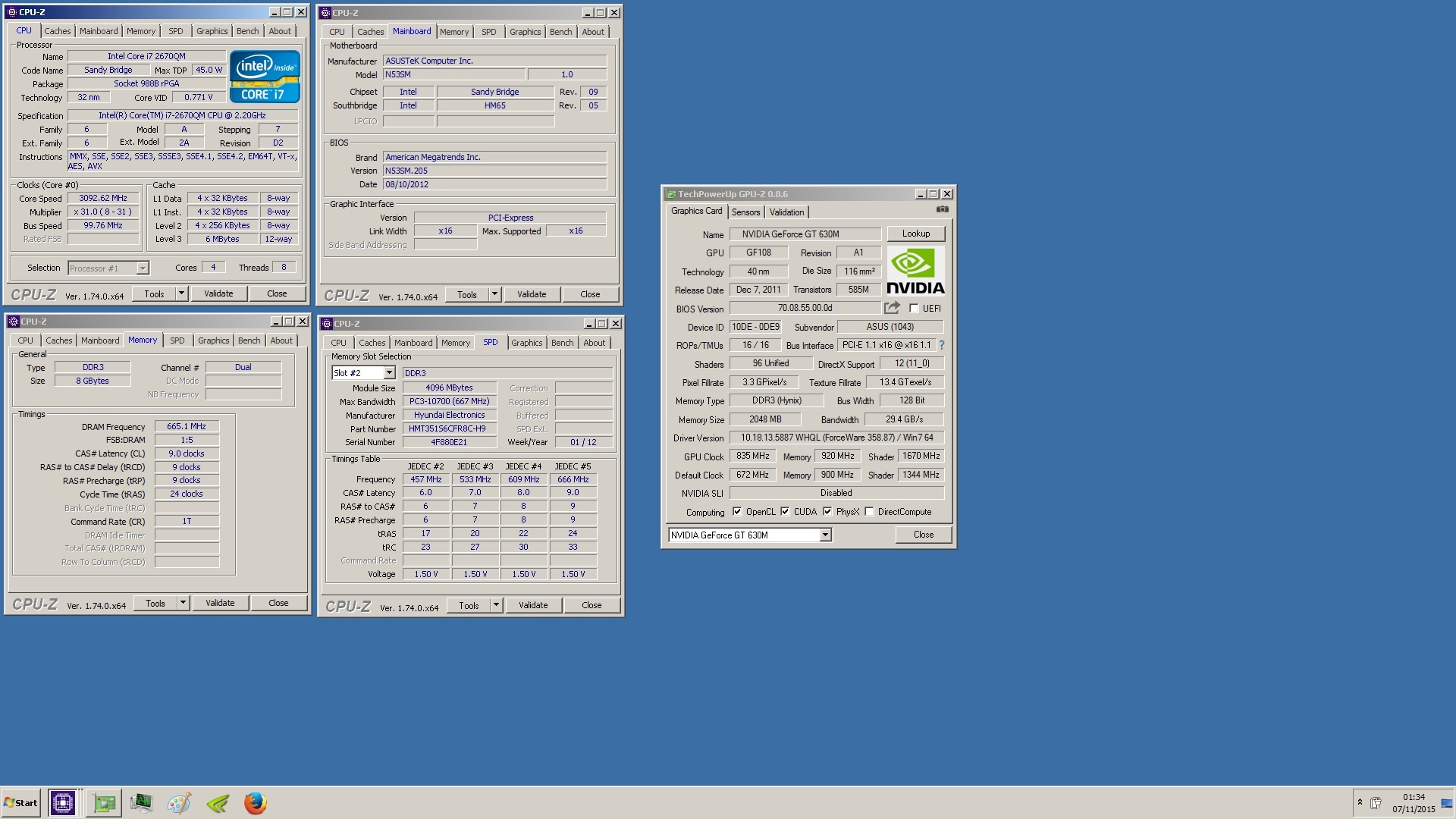Click title bar icon of CPU-Z Memory window
This screenshot has width=1456, height=819.
(13, 322)
